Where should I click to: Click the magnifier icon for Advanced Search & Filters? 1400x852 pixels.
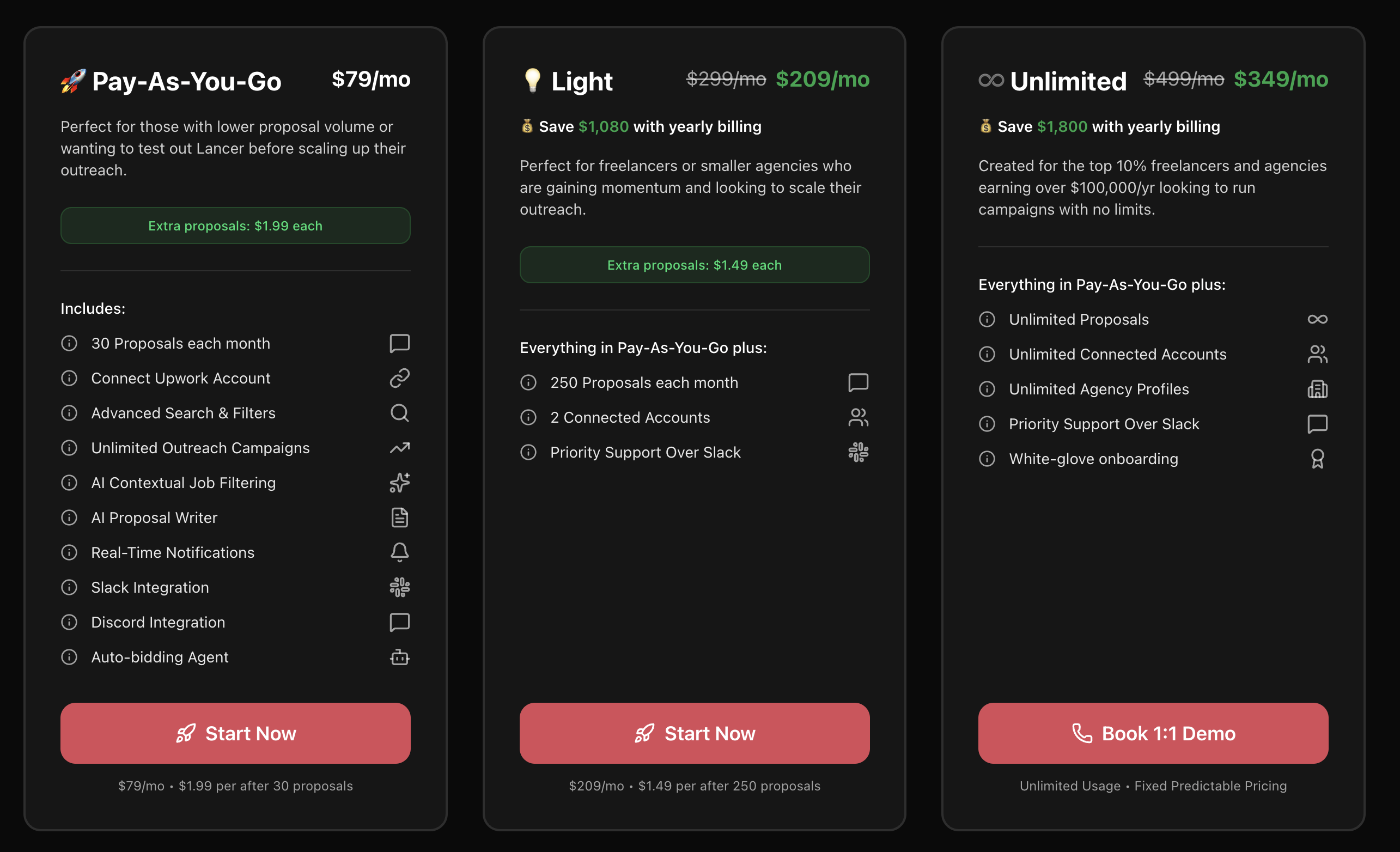click(x=399, y=412)
